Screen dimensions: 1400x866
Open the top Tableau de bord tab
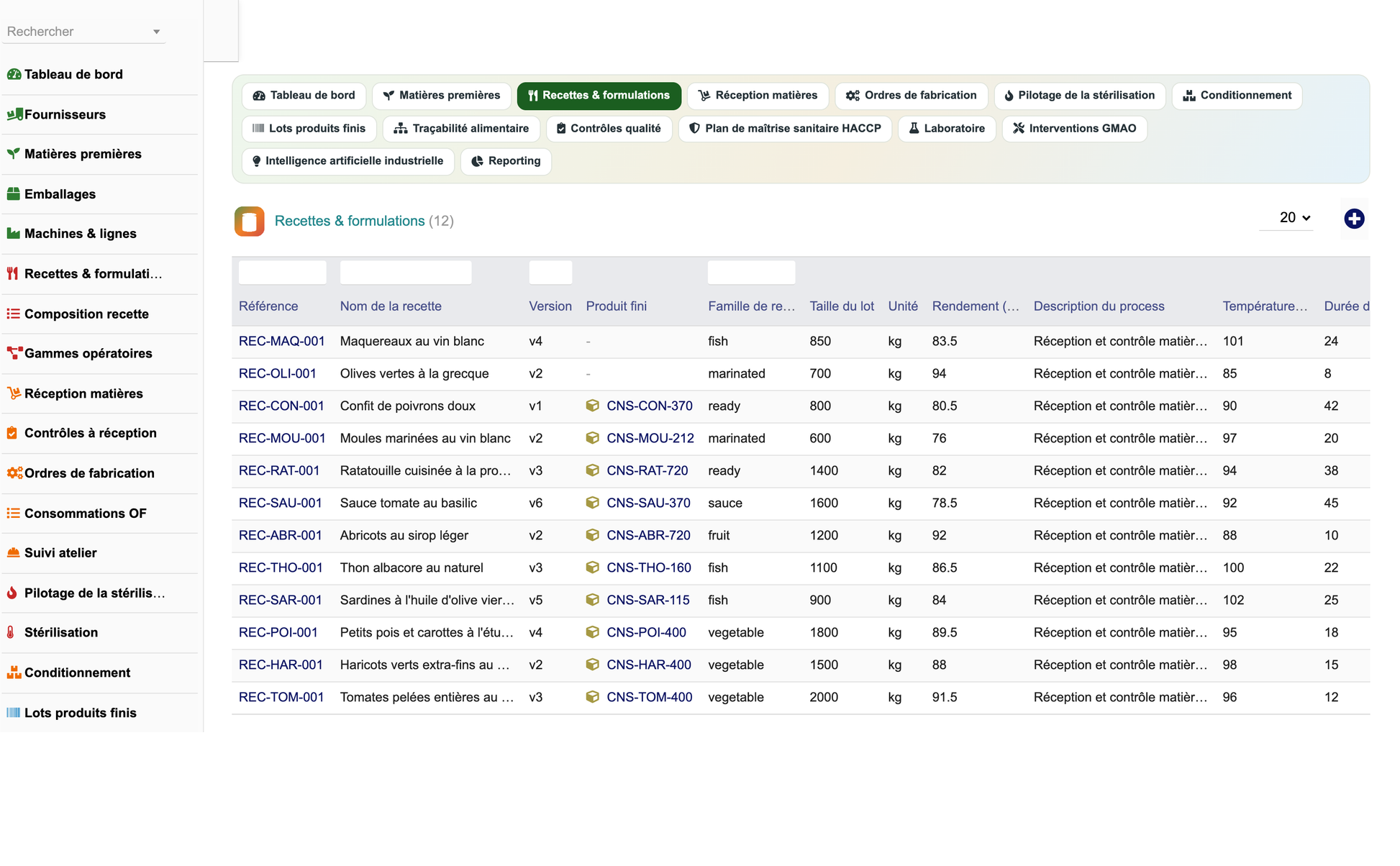click(304, 96)
